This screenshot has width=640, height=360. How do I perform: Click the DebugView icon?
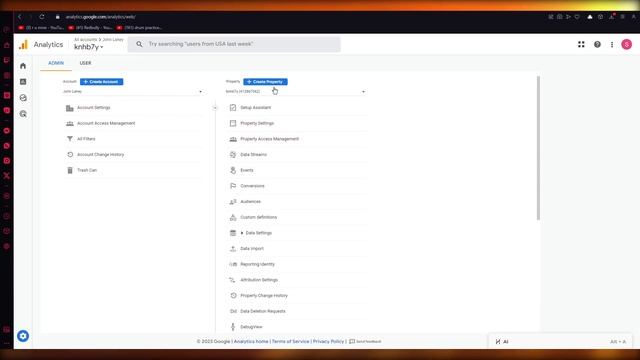233,327
